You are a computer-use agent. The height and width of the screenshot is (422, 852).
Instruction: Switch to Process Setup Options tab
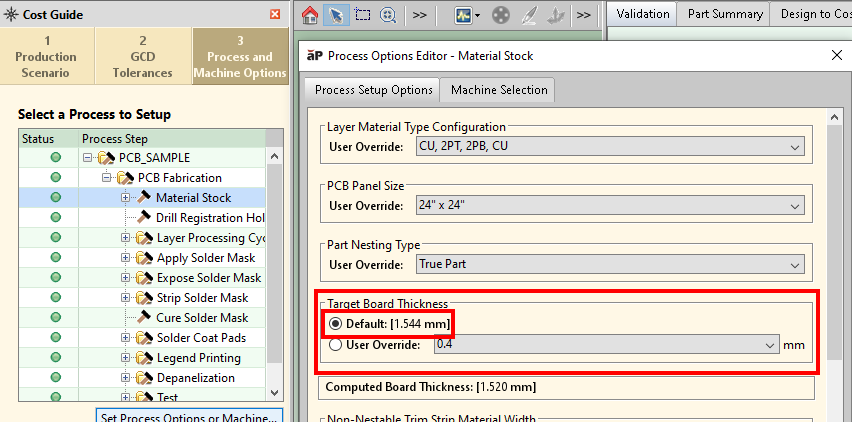373,90
